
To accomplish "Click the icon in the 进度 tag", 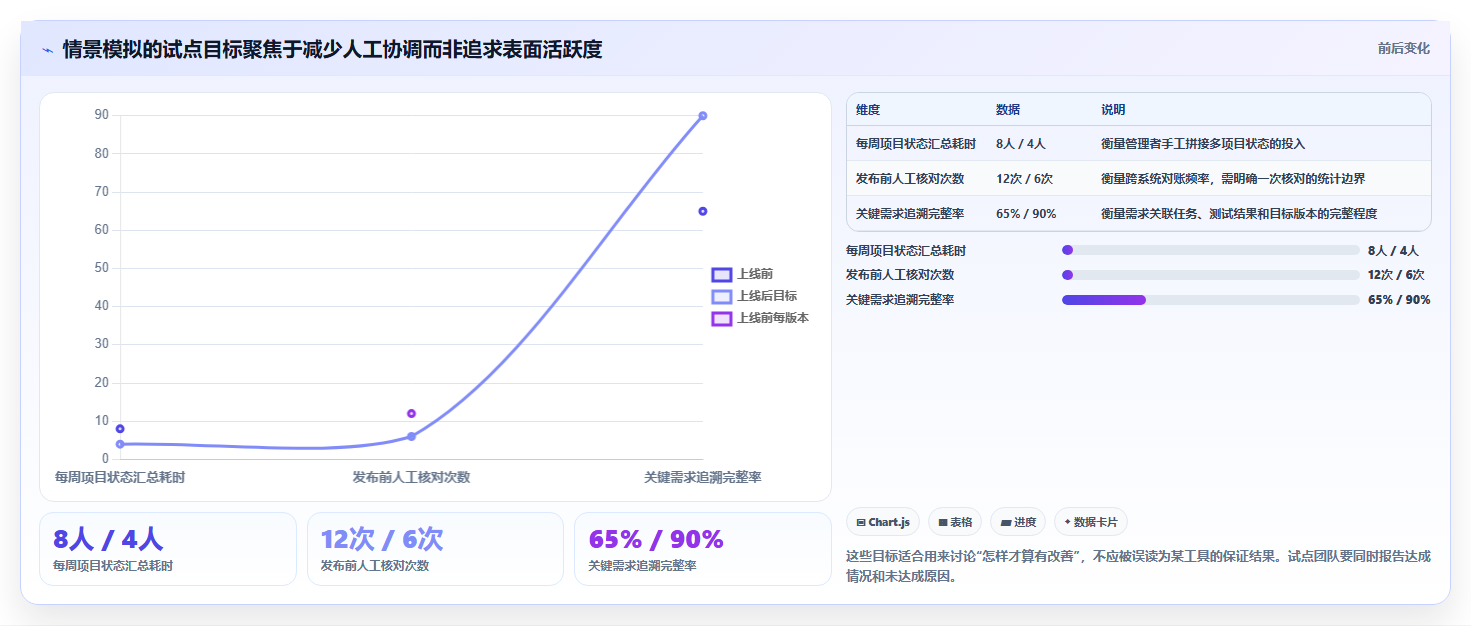I will [1005, 522].
